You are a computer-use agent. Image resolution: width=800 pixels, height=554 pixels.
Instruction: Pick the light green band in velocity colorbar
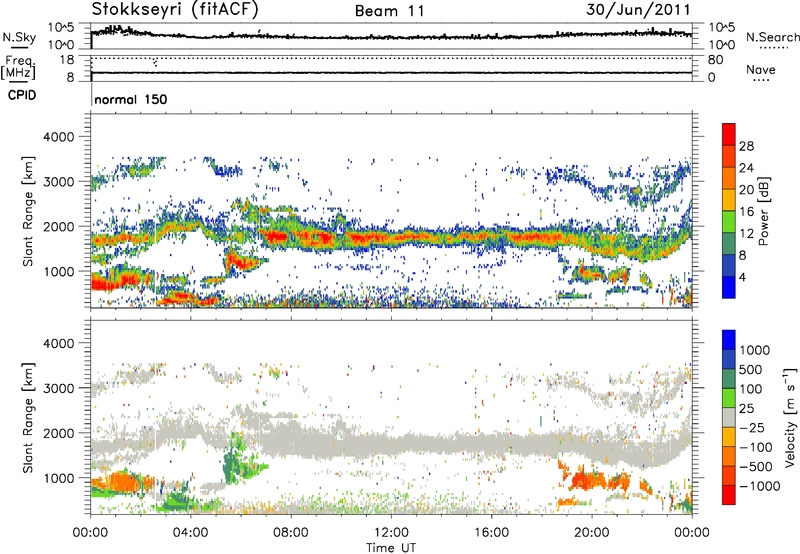pyautogui.click(x=729, y=398)
